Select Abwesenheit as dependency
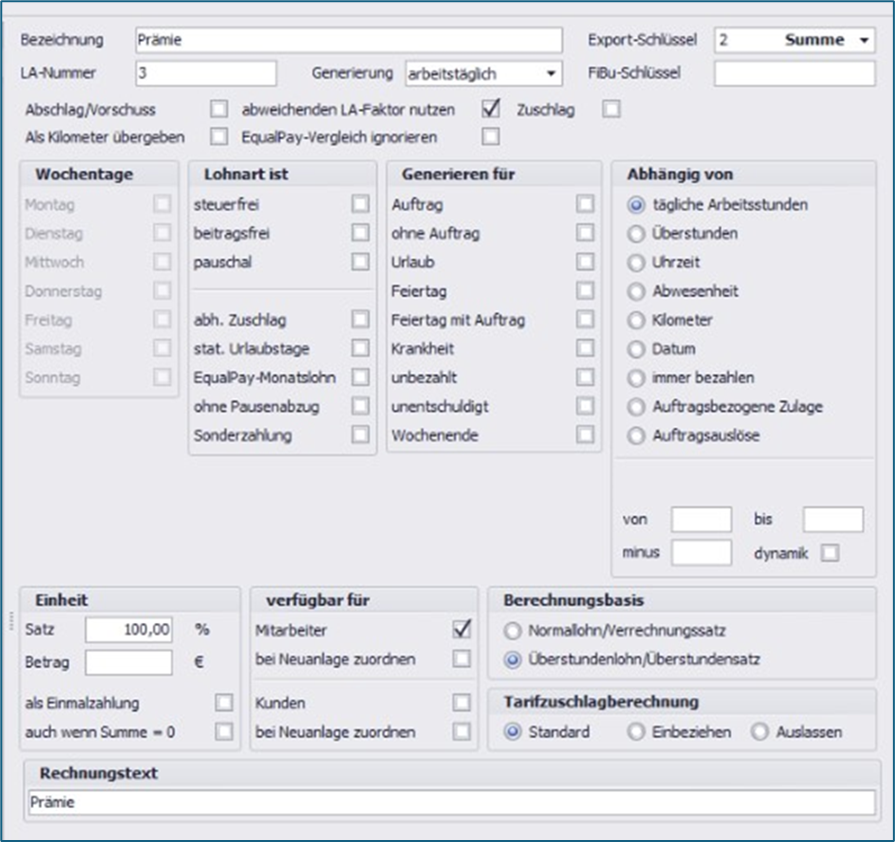This screenshot has height=842, width=895. point(636,291)
